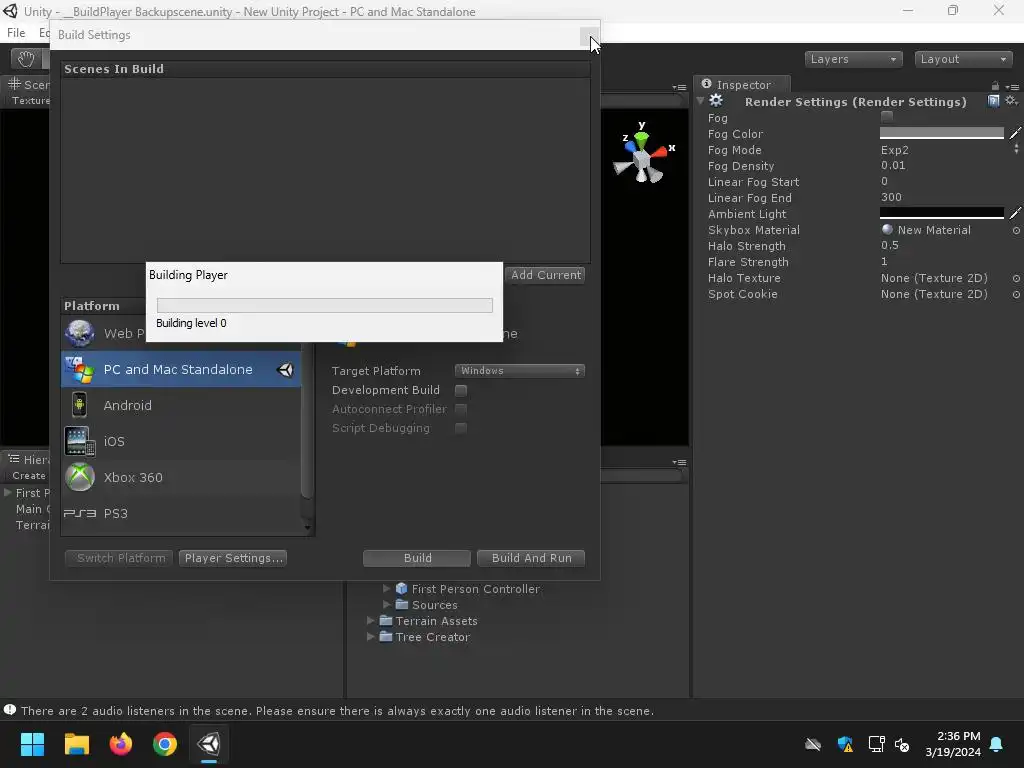Launch Chrome from taskbar

(165, 744)
